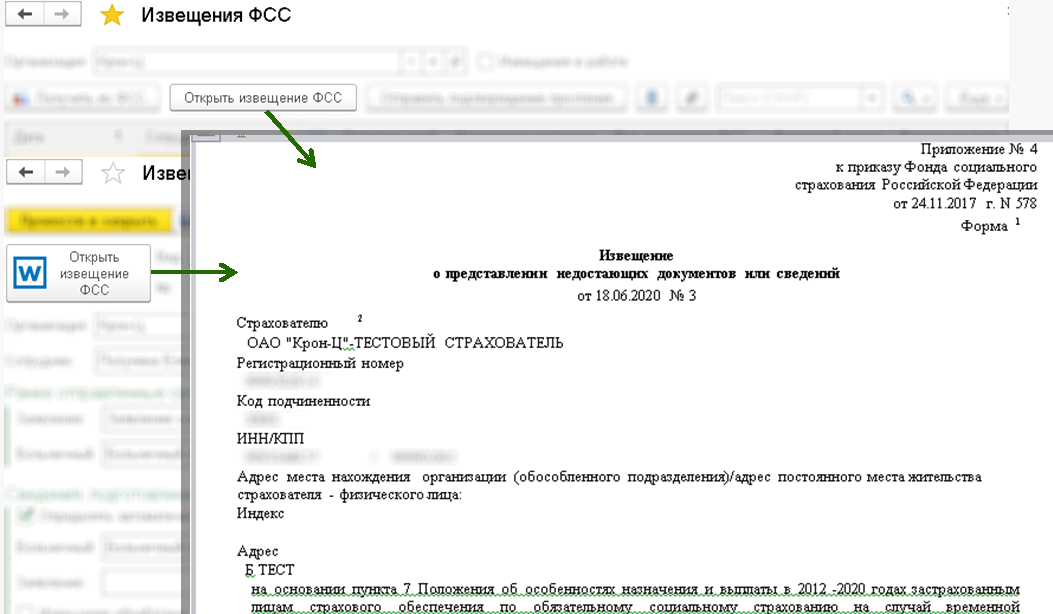The image size is (1053, 614).
Task: Click the line Адрес места нахождения организации
Action: pos(609,477)
